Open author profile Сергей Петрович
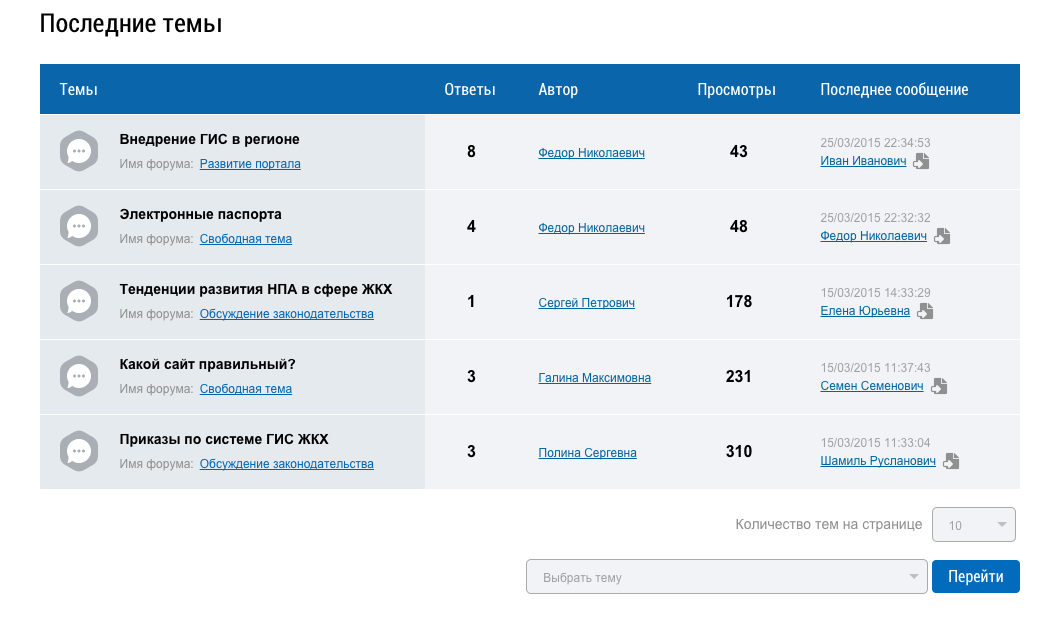Screen dimensions: 1056x618 click(586, 303)
